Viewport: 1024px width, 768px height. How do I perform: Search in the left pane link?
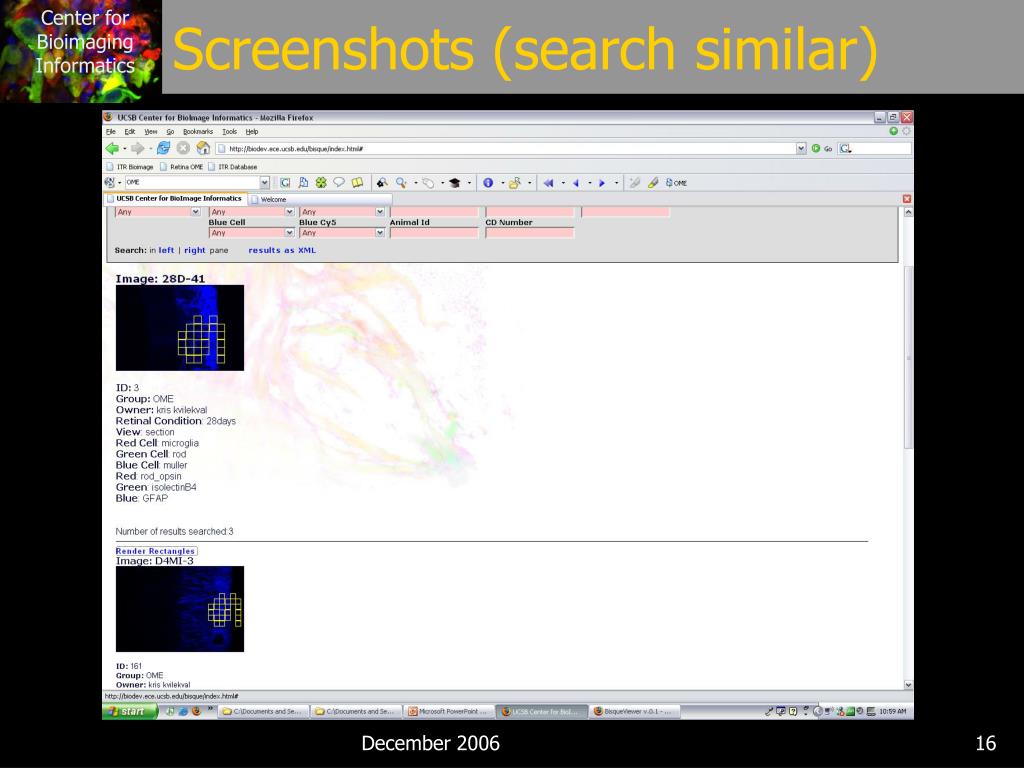(167, 250)
